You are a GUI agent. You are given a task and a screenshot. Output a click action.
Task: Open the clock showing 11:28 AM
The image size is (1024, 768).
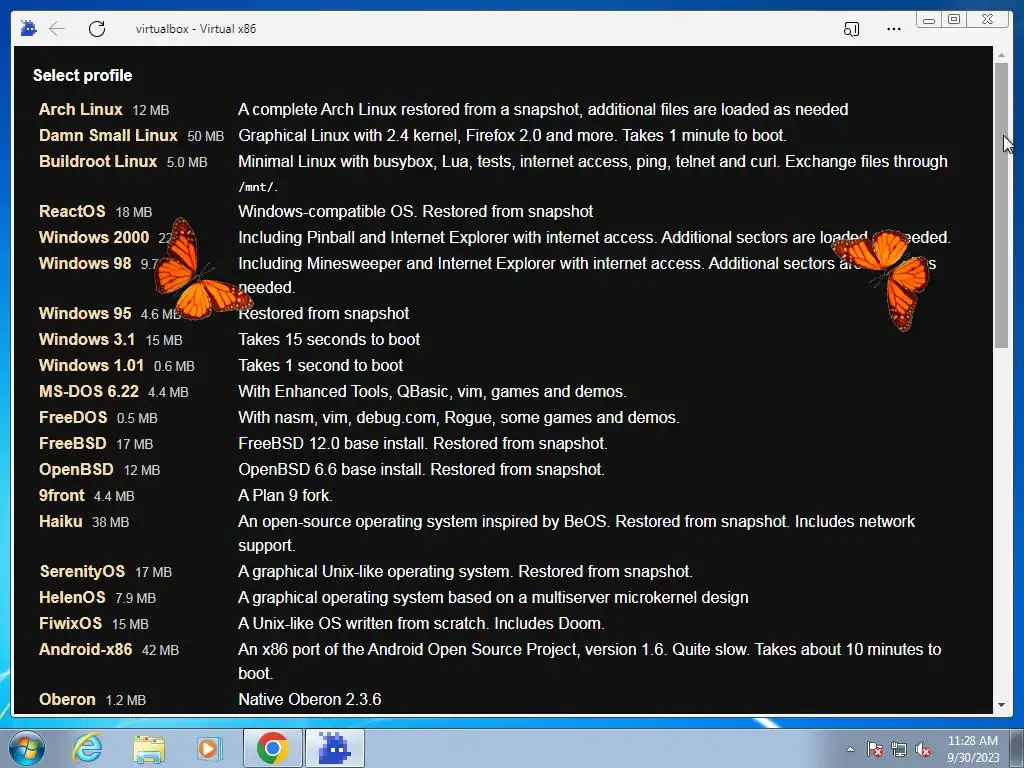pyautogui.click(x=972, y=741)
